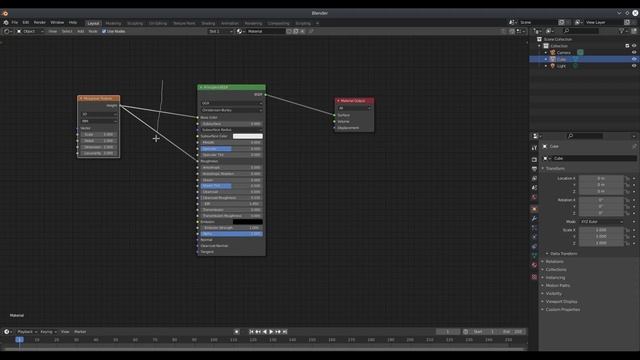This screenshot has width=640, height=360.
Task: Open the Tool properties tab
Action: pyautogui.click(x=534, y=148)
